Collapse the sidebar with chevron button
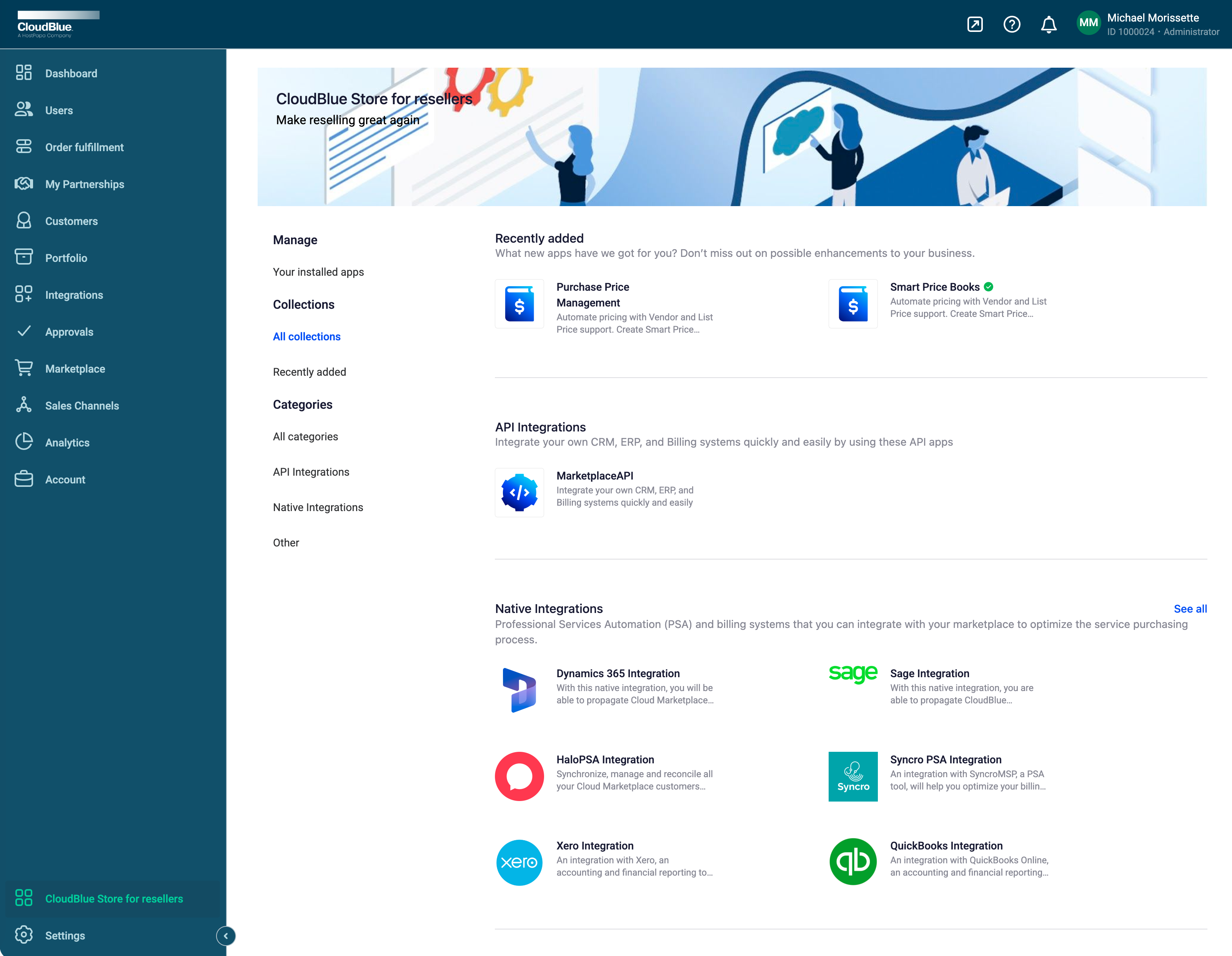1232x956 pixels. [x=226, y=936]
